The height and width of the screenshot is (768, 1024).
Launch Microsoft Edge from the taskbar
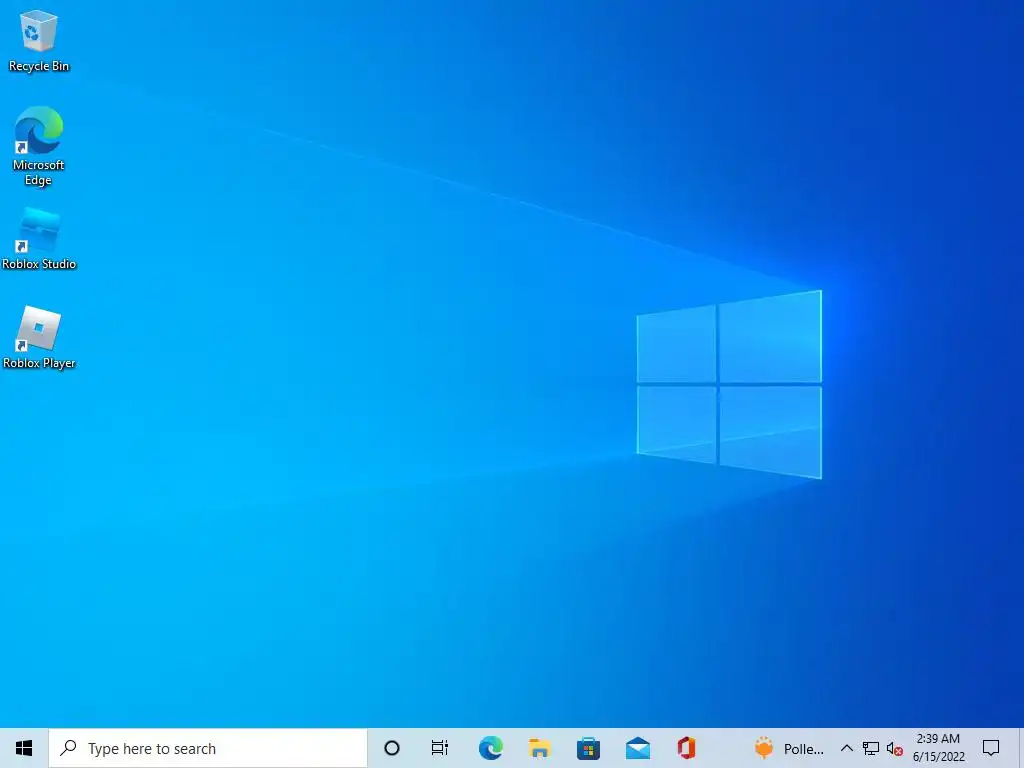pos(490,748)
